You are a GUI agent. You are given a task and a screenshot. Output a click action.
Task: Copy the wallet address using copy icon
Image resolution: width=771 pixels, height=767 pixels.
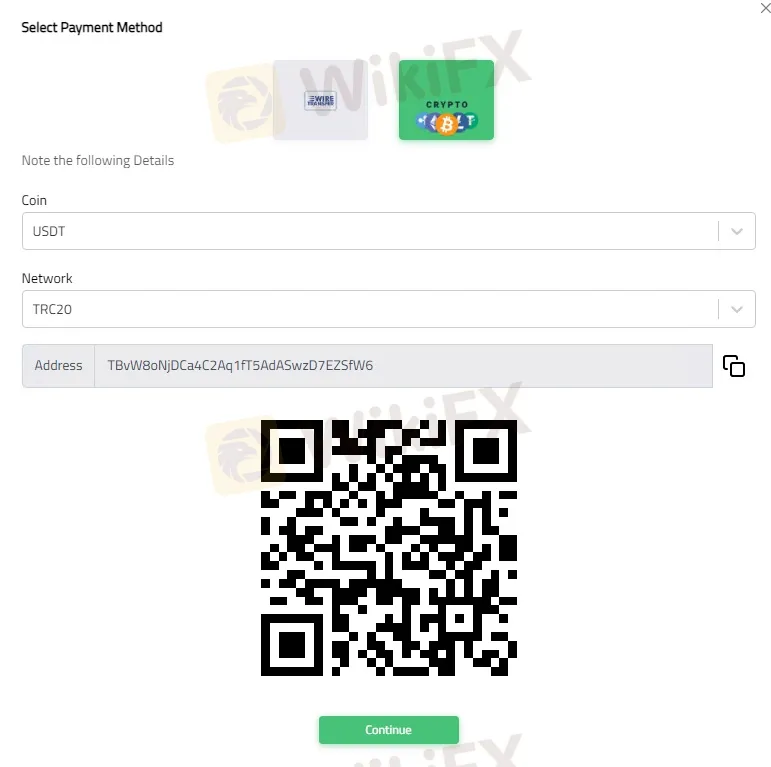pyautogui.click(x=734, y=366)
